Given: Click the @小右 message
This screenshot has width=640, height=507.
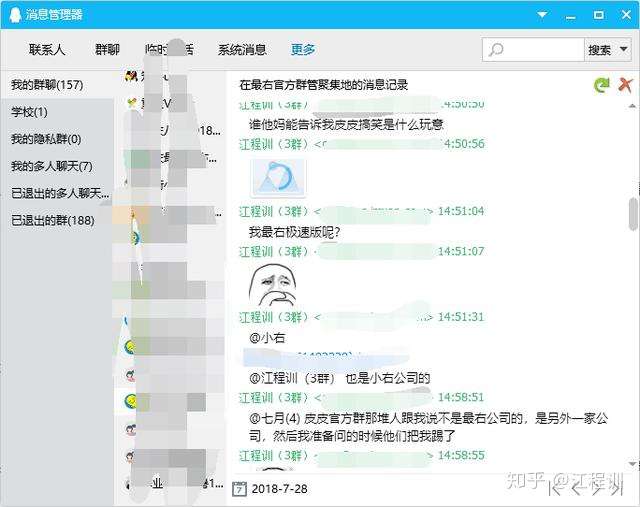Looking at the screenshot, I should pos(267,338).
